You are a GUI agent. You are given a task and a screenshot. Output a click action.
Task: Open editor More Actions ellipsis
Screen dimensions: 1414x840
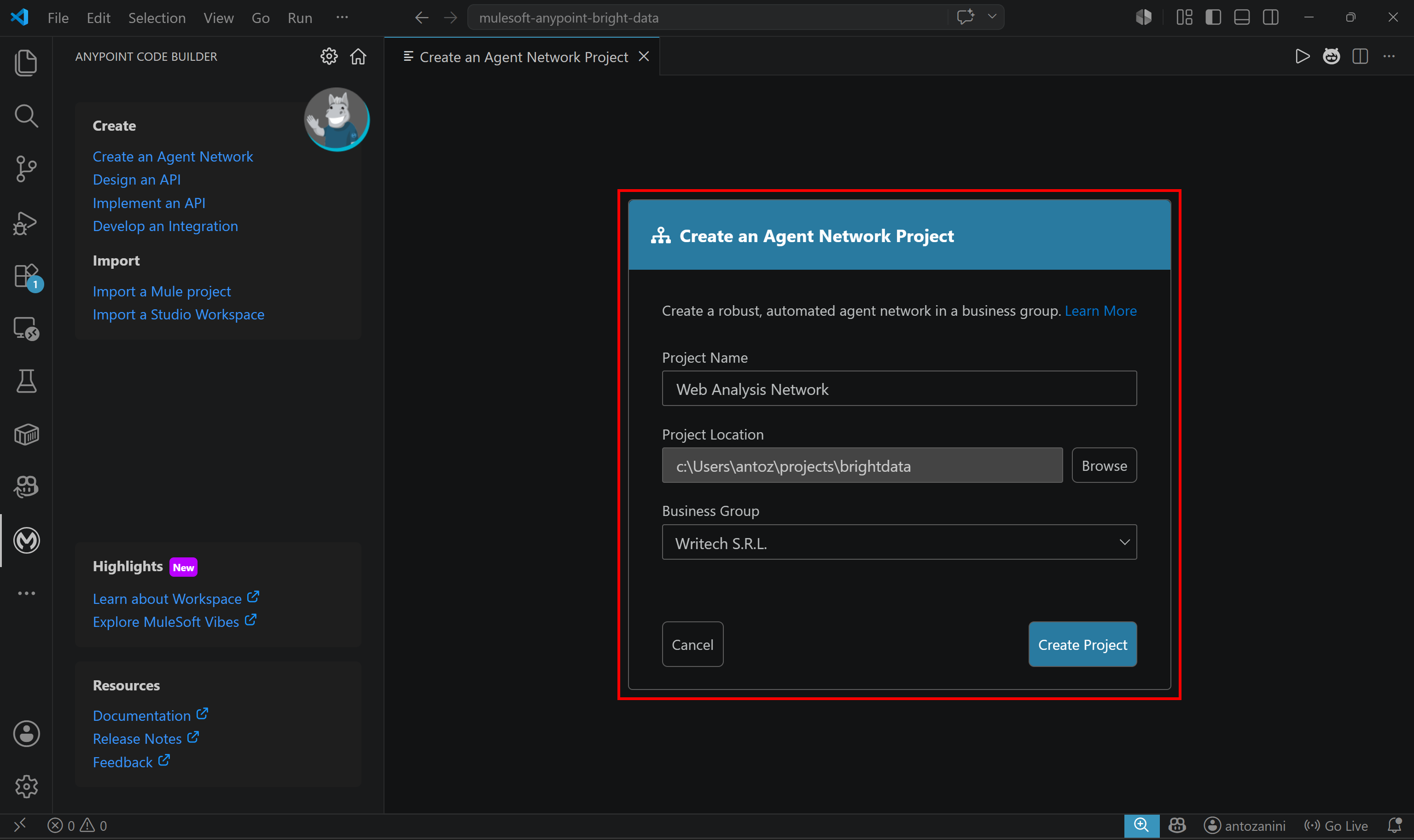1389,57
